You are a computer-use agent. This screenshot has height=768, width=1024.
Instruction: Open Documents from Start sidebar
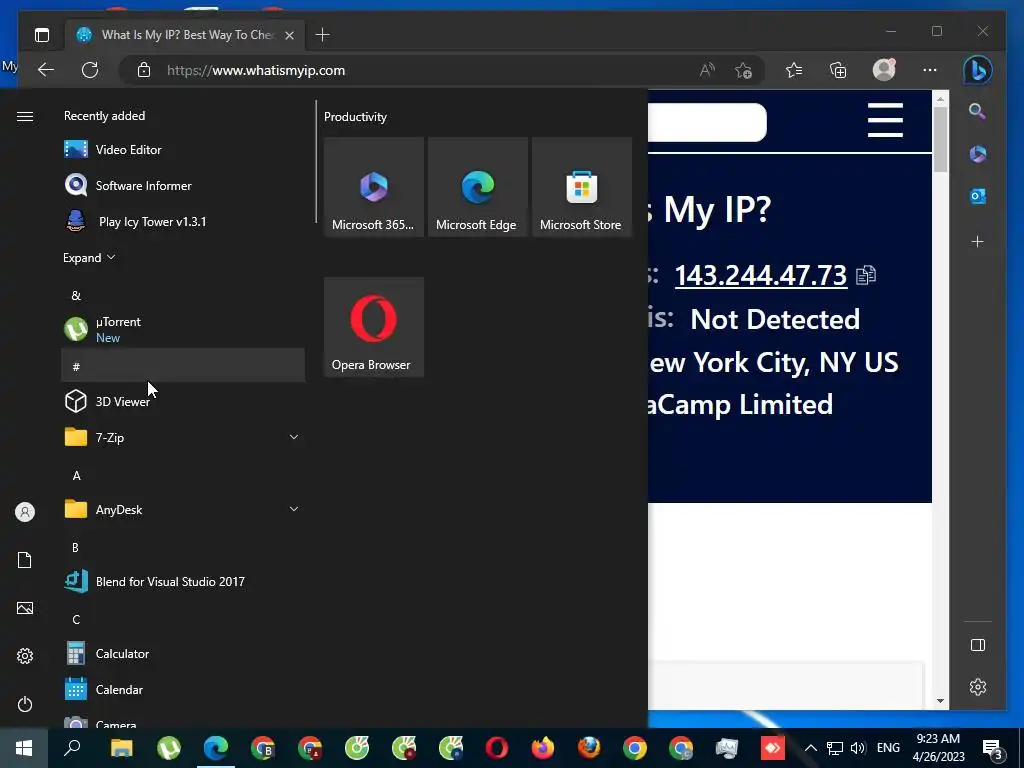[25, 560]
